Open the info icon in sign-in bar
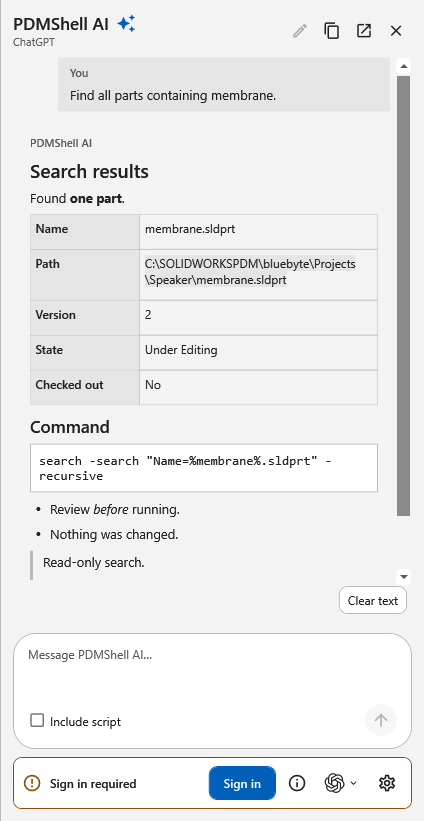Screen dimensions: 424x821 pyautogui.click(x=297, y=783)
